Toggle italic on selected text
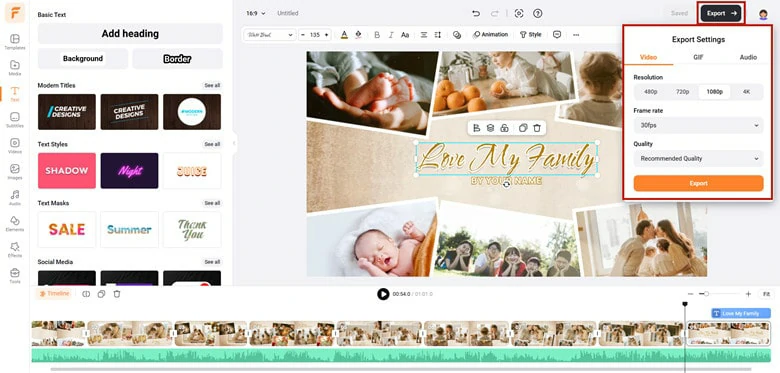The image size is (780, 373). 390,35
